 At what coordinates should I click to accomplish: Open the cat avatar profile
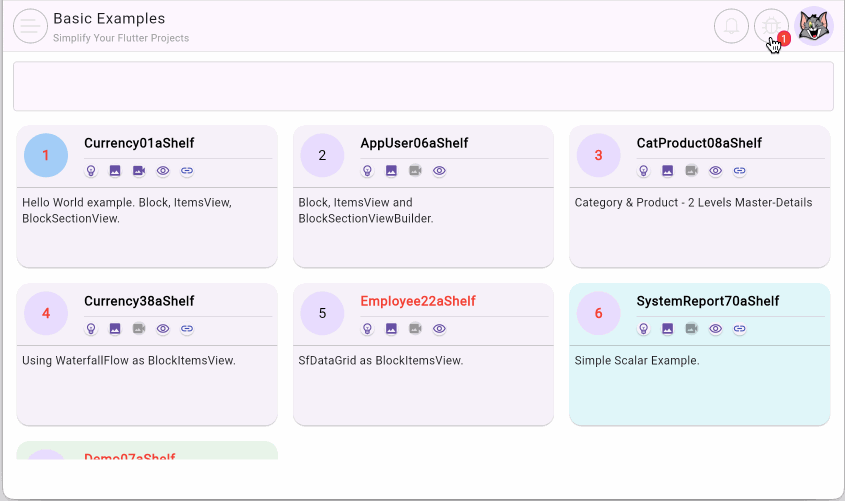coord(813,26)
